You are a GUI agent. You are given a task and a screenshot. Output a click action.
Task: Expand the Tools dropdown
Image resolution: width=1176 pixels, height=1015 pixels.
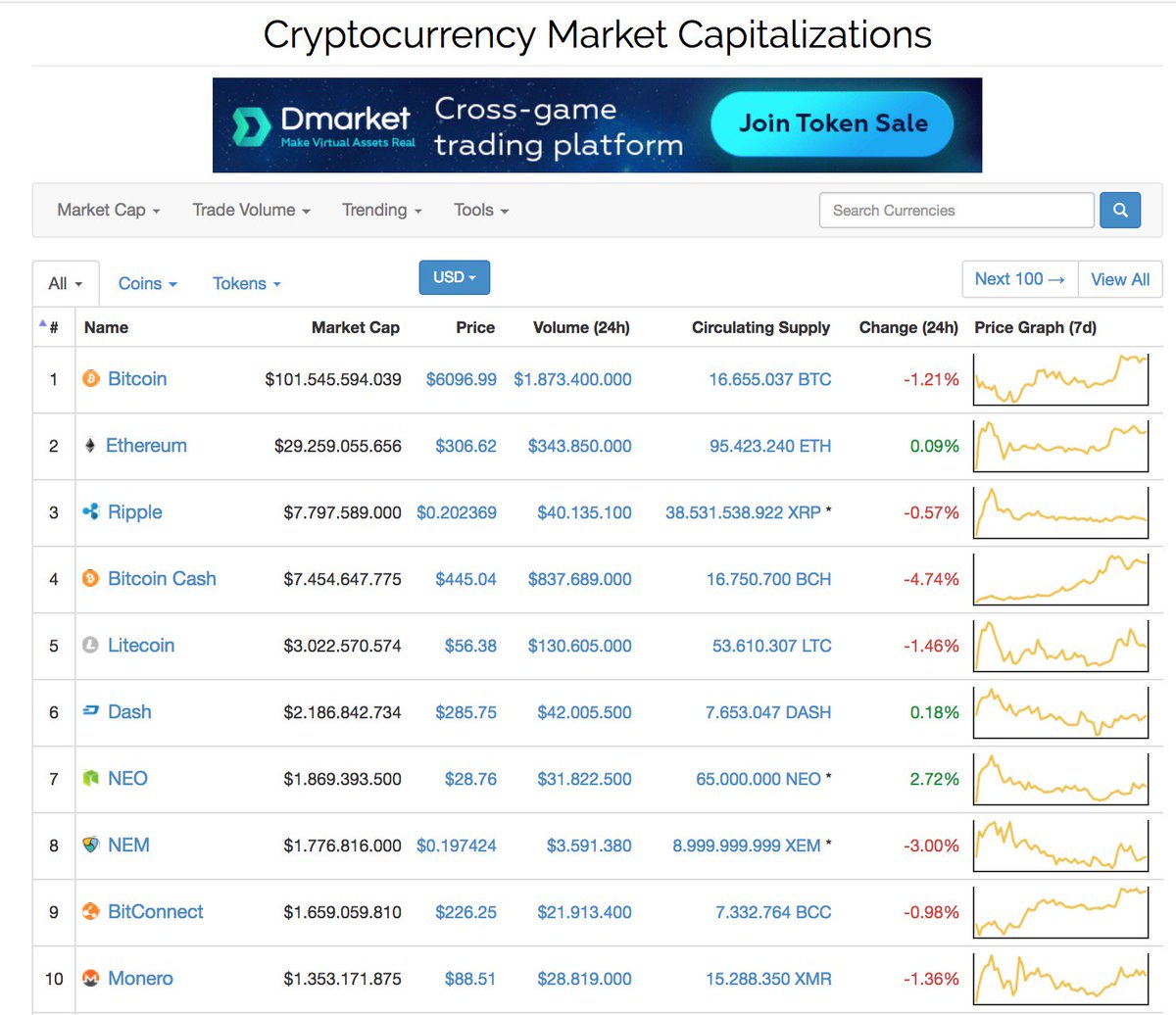pyautogui.click(x=481, y=210)
